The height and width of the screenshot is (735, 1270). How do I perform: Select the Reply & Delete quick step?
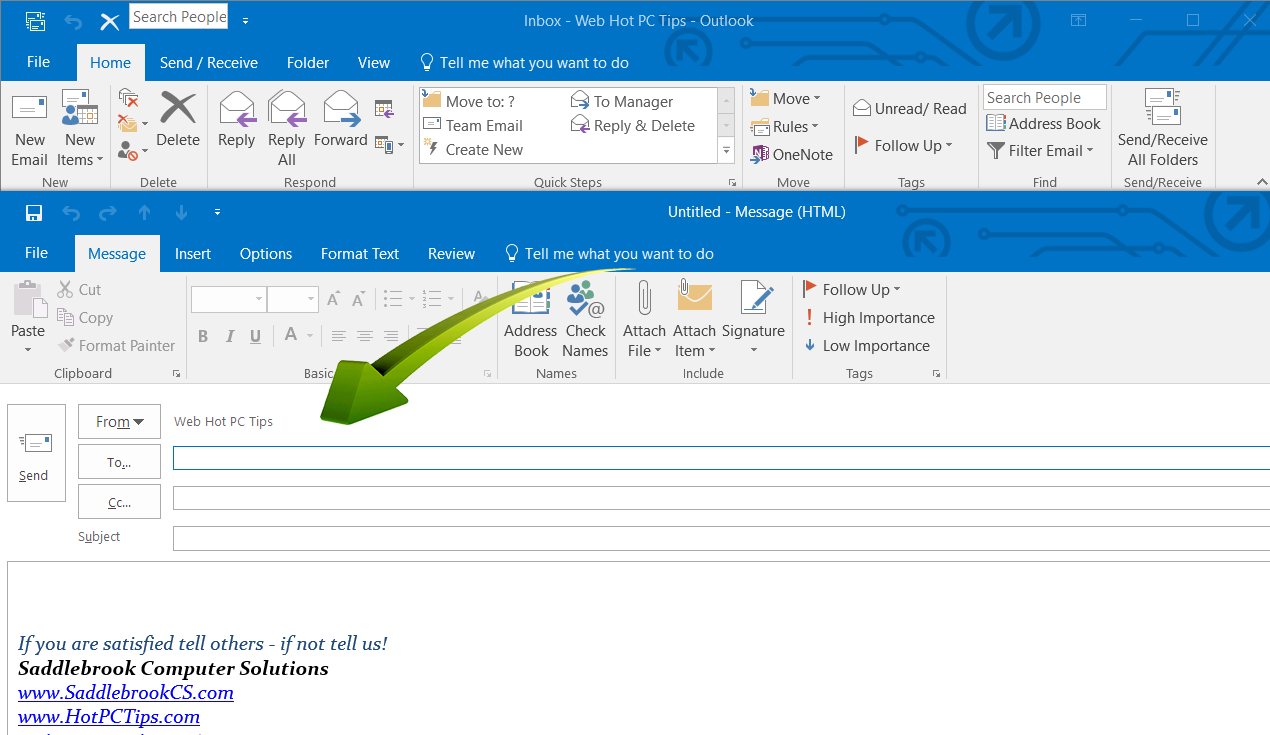pos(633,125)
